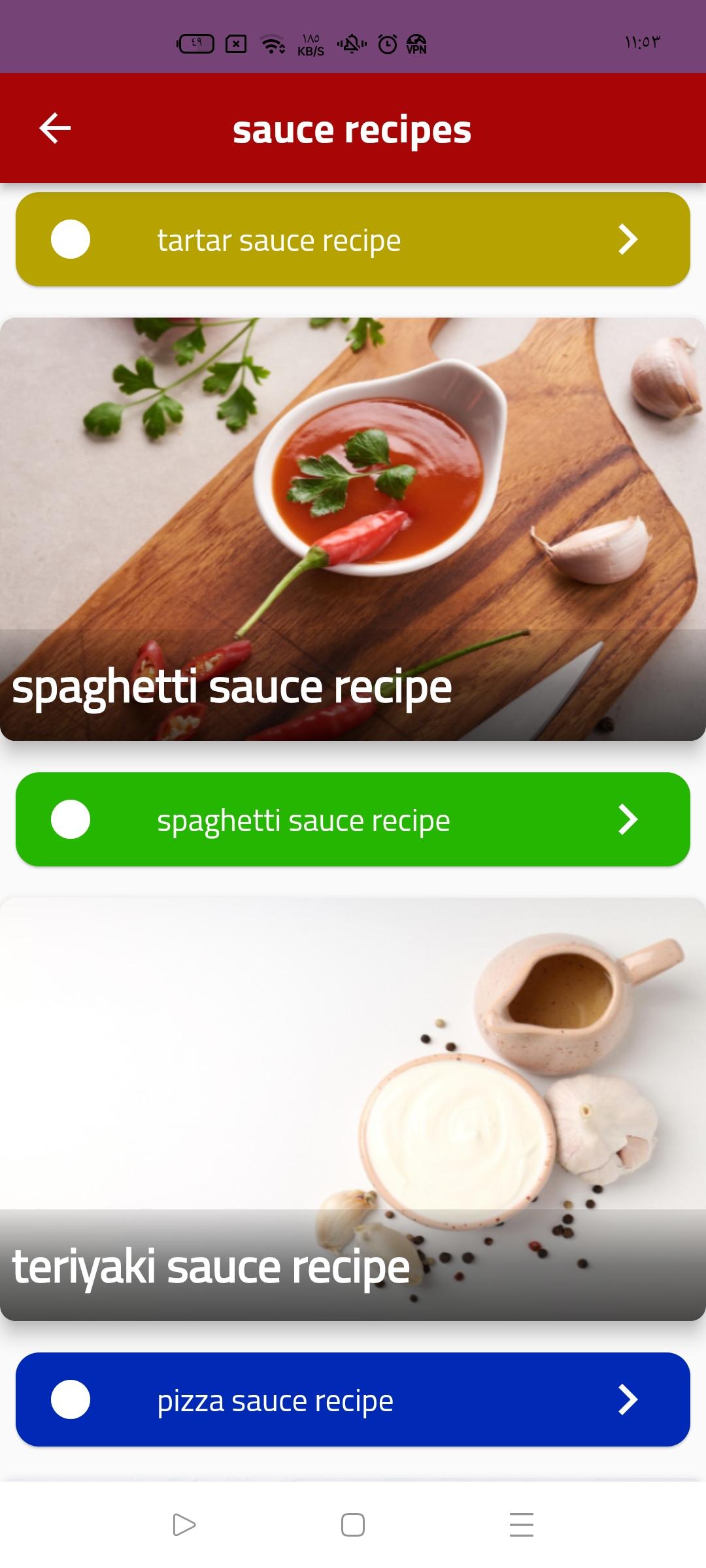Screen dimensions: 706x1568
Task: Select the white circle on tartar sauce row
Action: pos(71,239)
